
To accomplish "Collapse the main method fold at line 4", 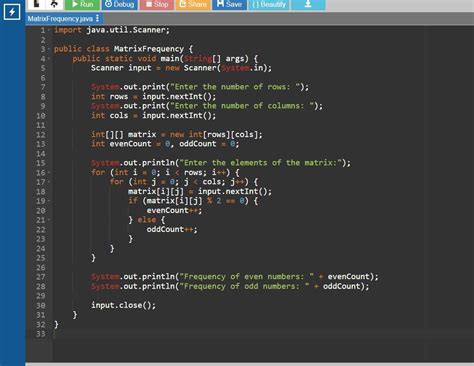I will [x=49, y=59].
